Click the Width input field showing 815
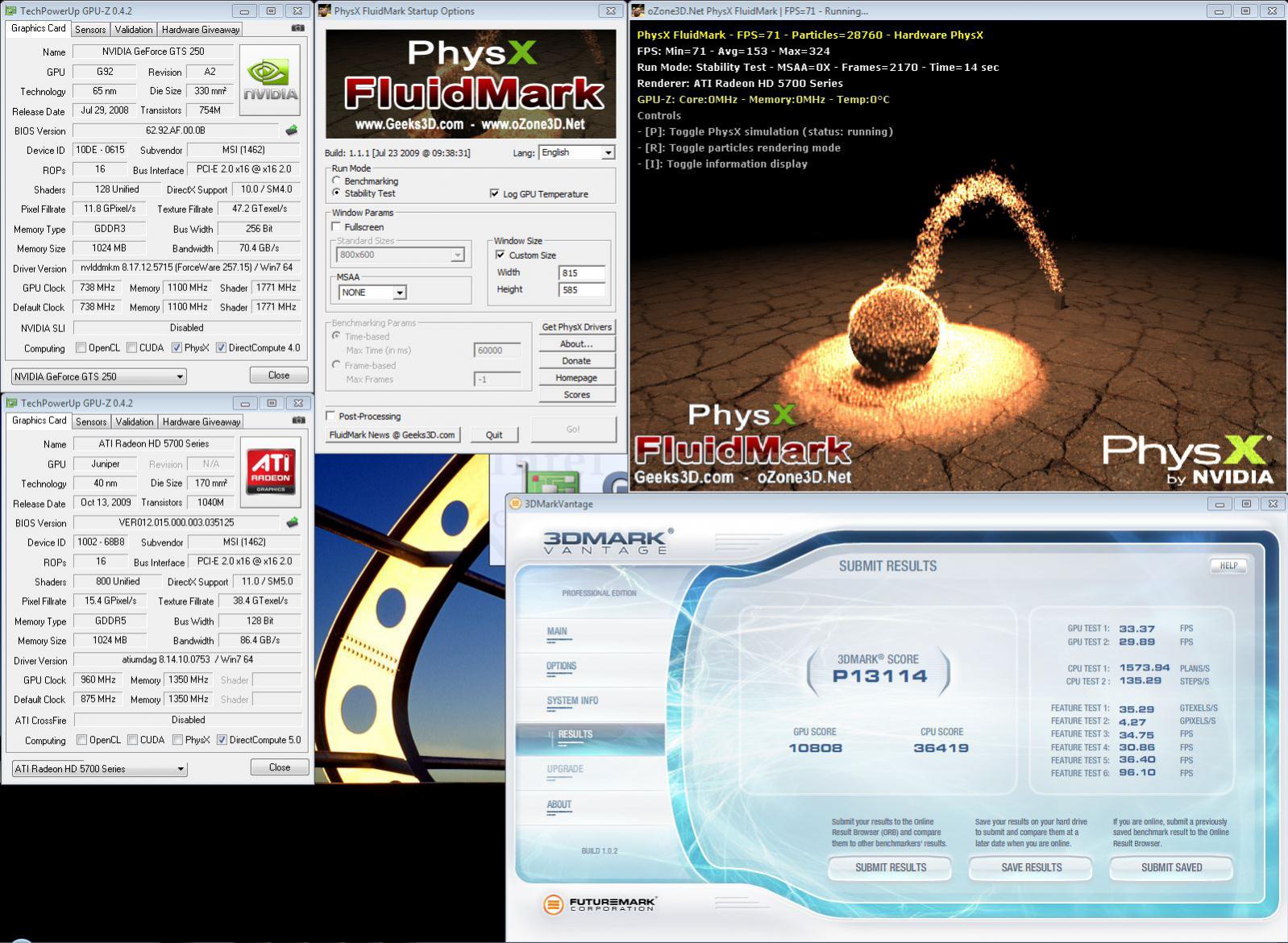 pyautogui.click(x=582, y=272)
